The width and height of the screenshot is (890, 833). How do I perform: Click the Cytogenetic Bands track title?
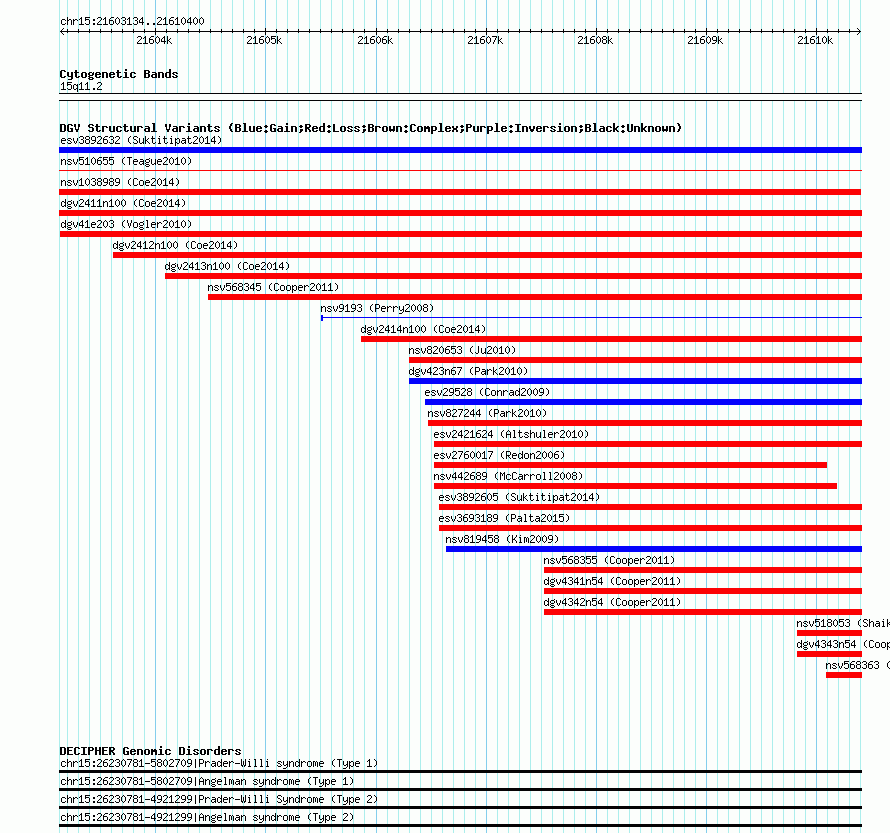pos(119,74)
